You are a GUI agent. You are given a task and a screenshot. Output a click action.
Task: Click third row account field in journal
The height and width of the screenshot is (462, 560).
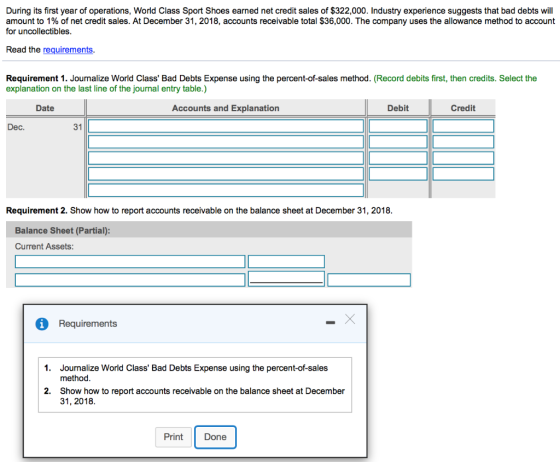point(226,158)
